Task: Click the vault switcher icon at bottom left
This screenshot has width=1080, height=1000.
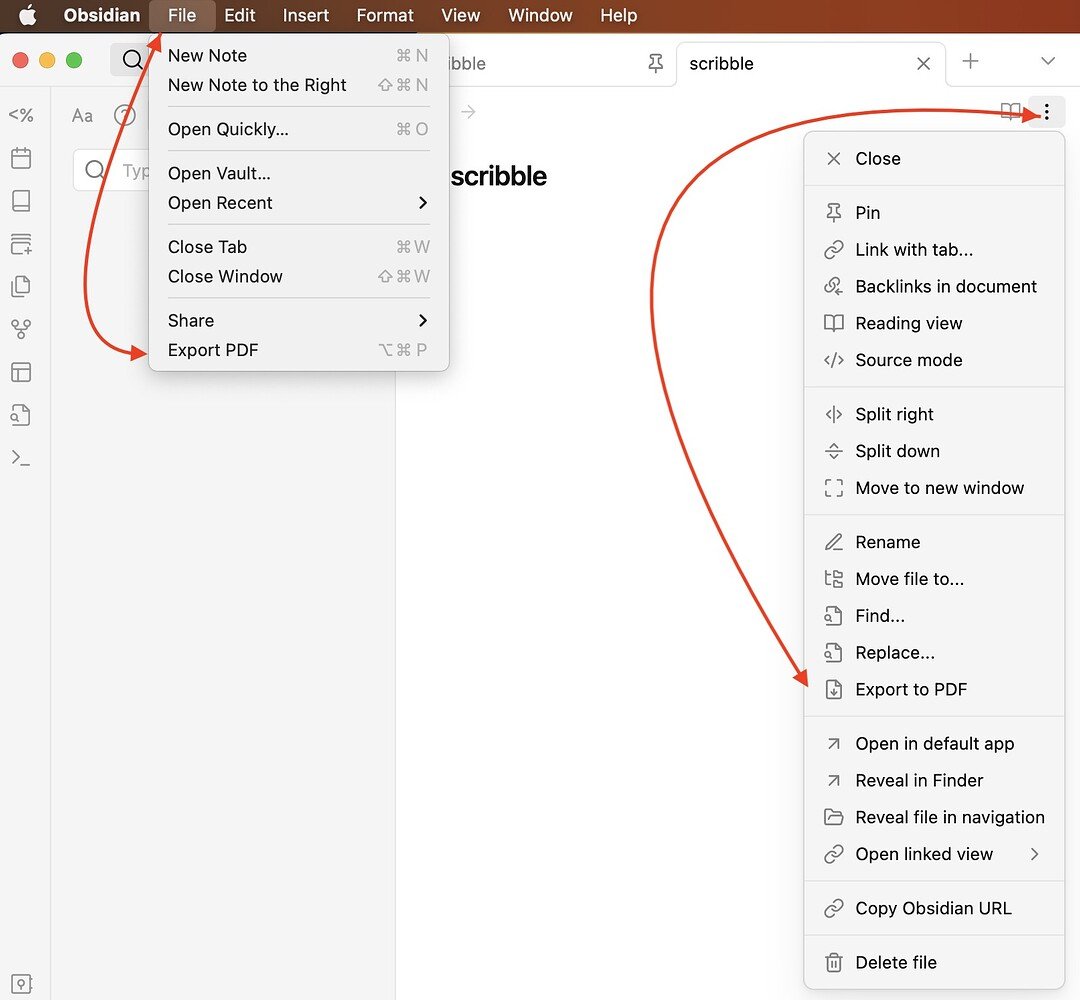Action: coord(21,982)
